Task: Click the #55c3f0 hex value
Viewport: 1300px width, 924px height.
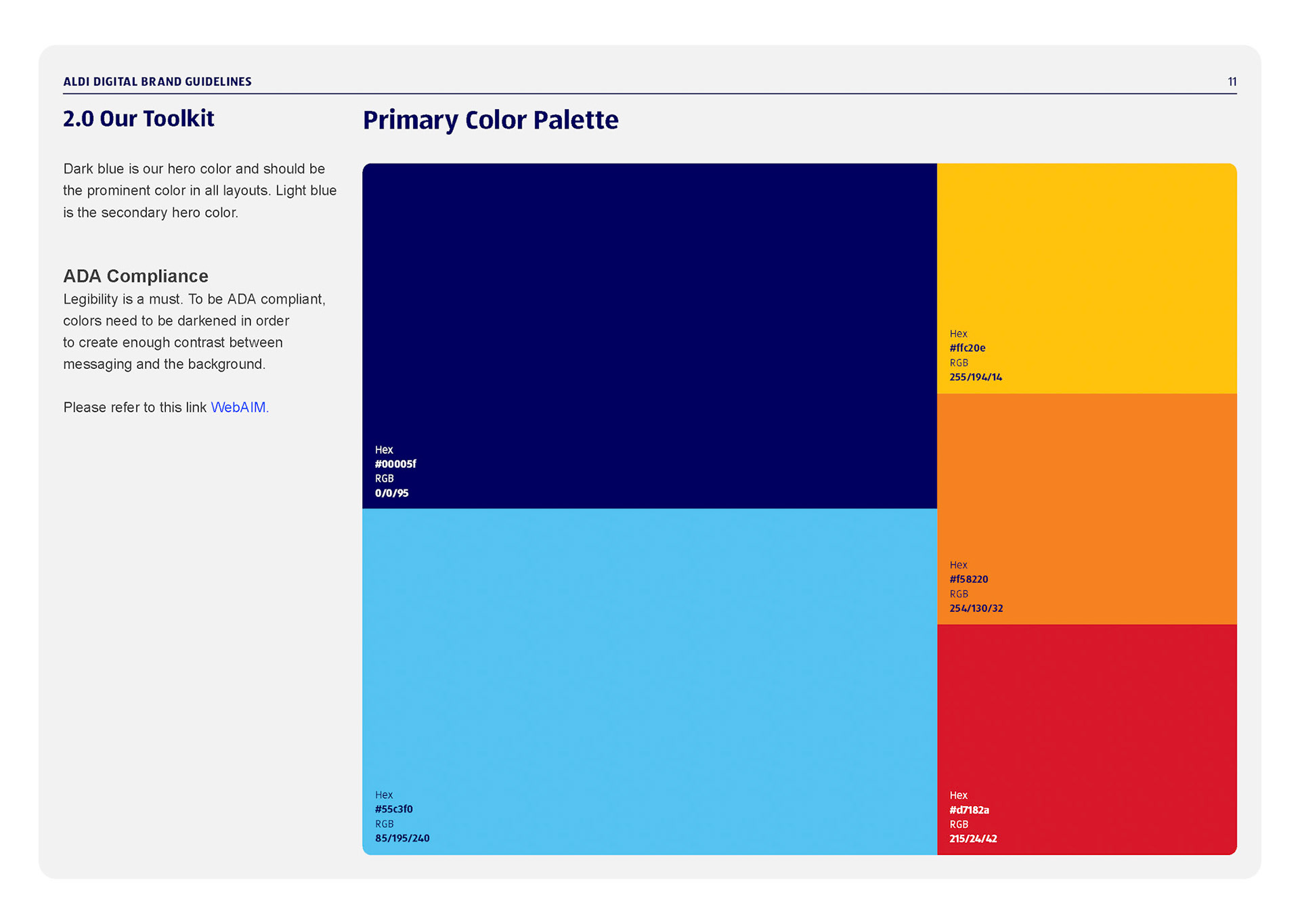Action: 393,810
